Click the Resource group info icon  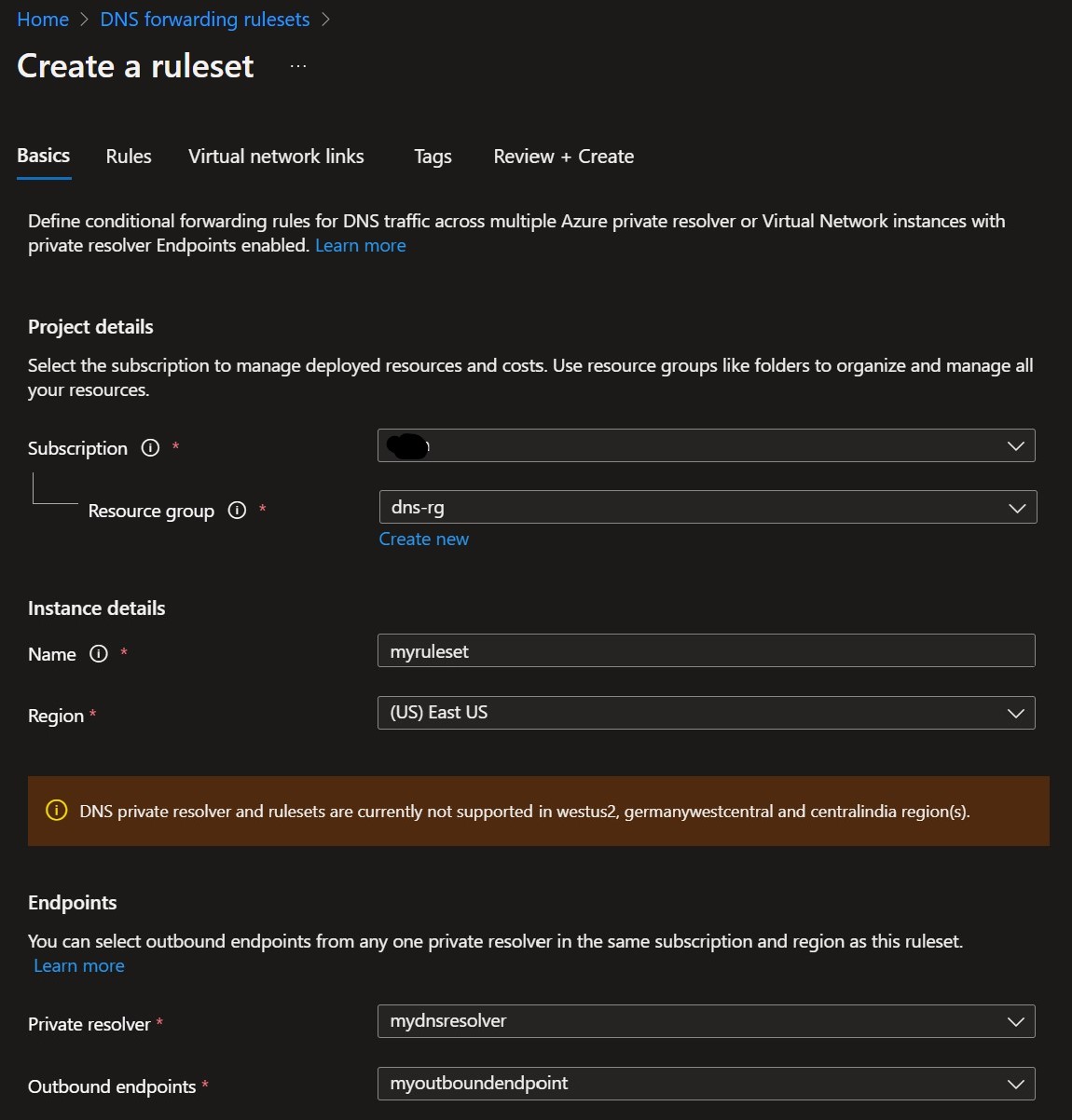(x=236, y=511)
